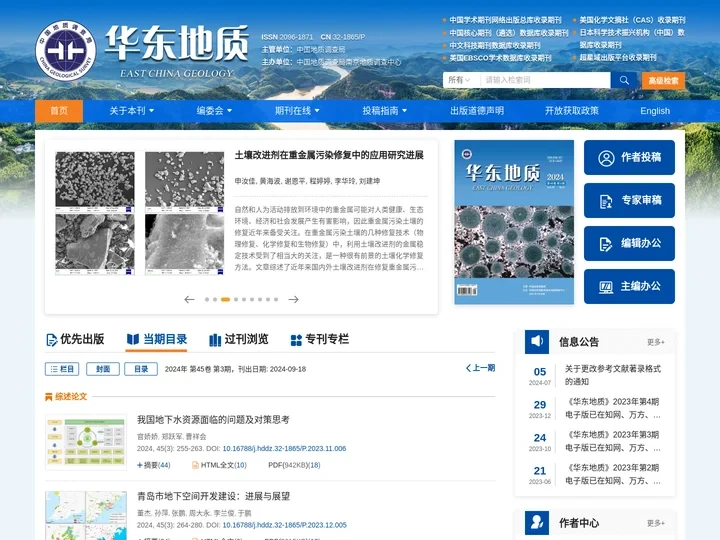The image size is (720, 540).
Task: Open notice 《华东地质》2023年第4期
Action: click(x=613, y=408)
